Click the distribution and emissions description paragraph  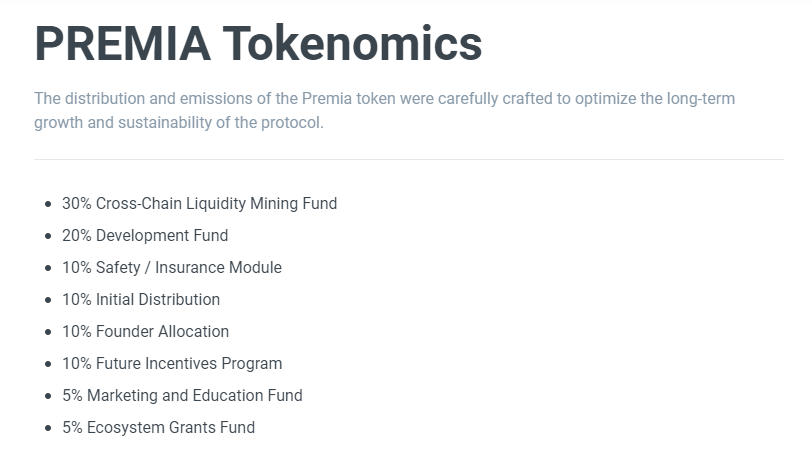(x=384, y=111)
